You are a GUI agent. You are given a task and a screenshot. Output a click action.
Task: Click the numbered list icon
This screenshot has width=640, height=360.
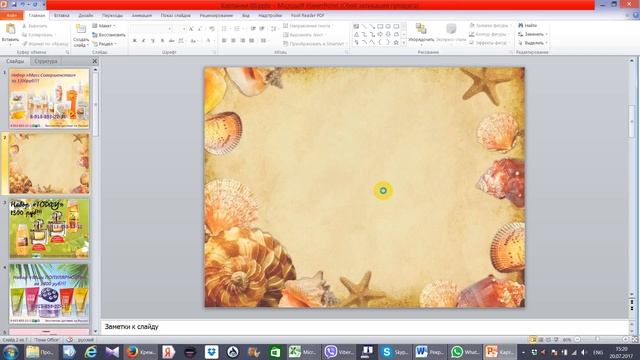237,29
